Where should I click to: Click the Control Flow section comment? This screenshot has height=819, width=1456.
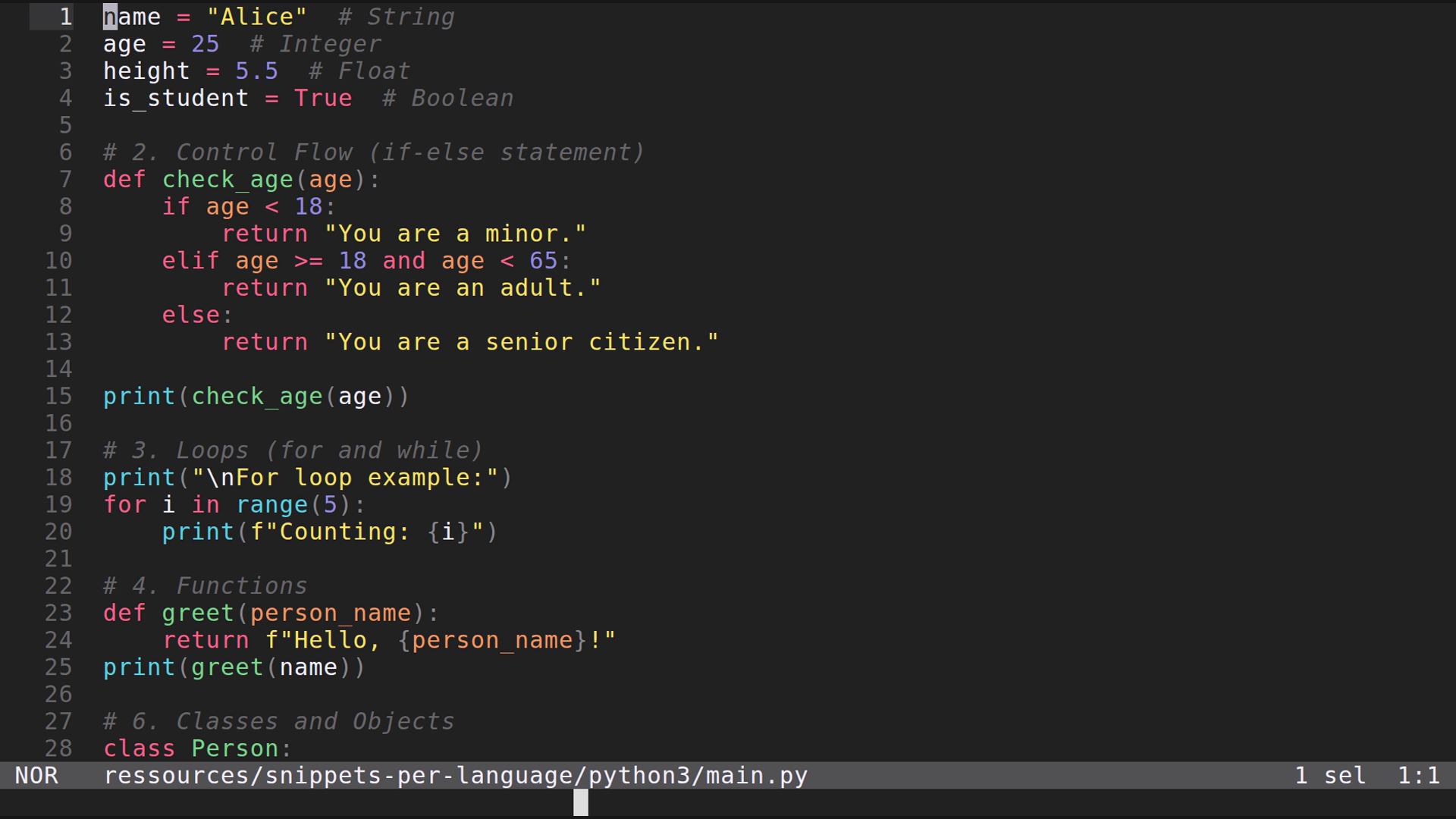click(x=373, y=152)
